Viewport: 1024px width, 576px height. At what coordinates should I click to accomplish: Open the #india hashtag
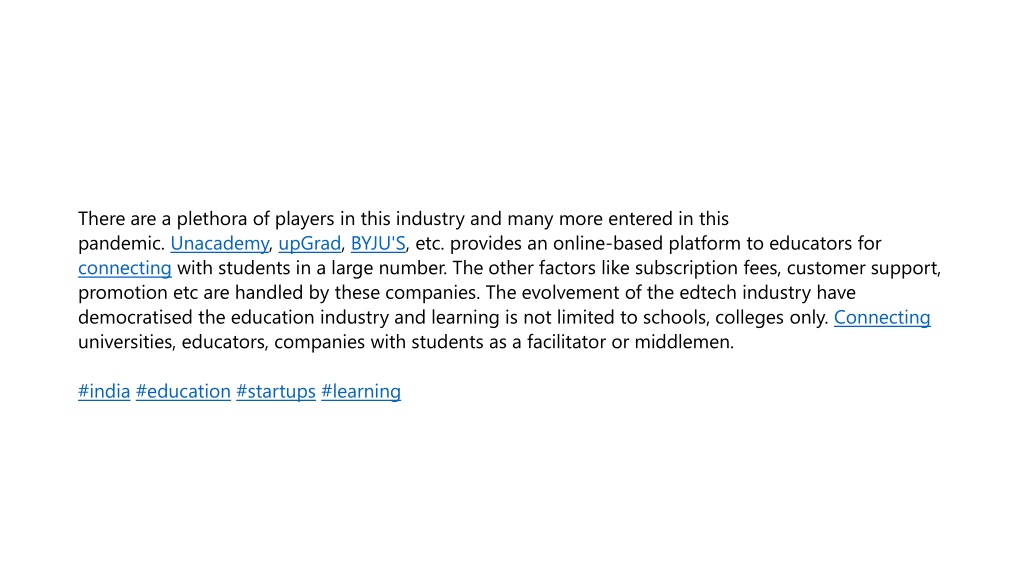point(104,391)
